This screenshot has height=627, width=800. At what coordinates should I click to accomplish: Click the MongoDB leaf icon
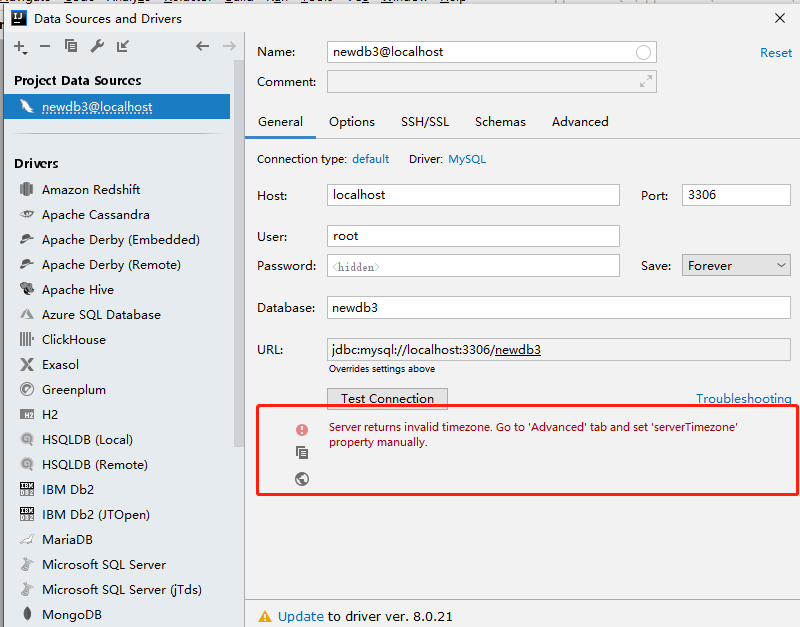click(27, 614)
